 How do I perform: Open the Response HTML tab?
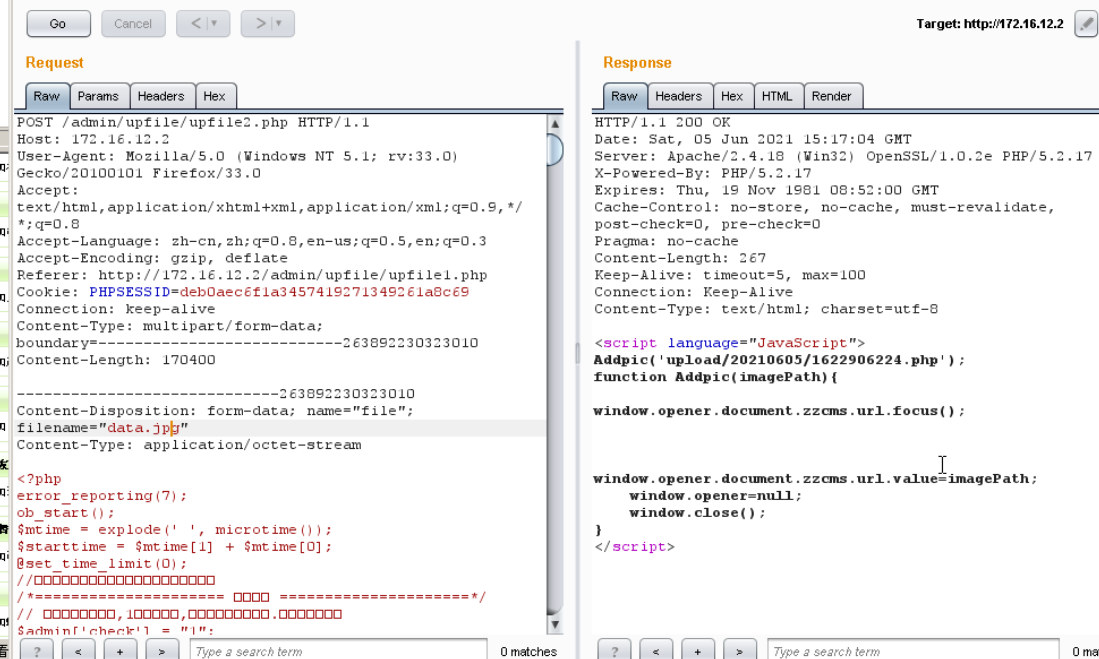(x=777, y=96)
